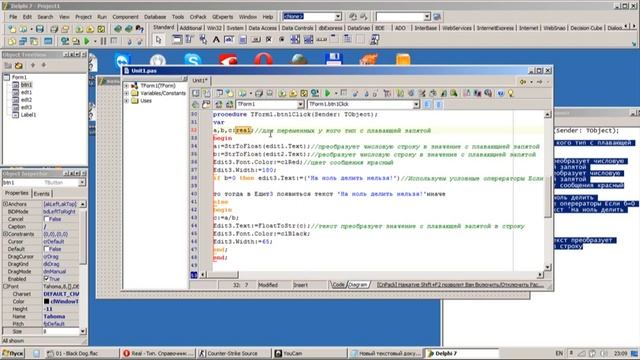The image size is (640, 360).
Task: Expand the Anchors property in Object Inspector
Action: (5, 204)
